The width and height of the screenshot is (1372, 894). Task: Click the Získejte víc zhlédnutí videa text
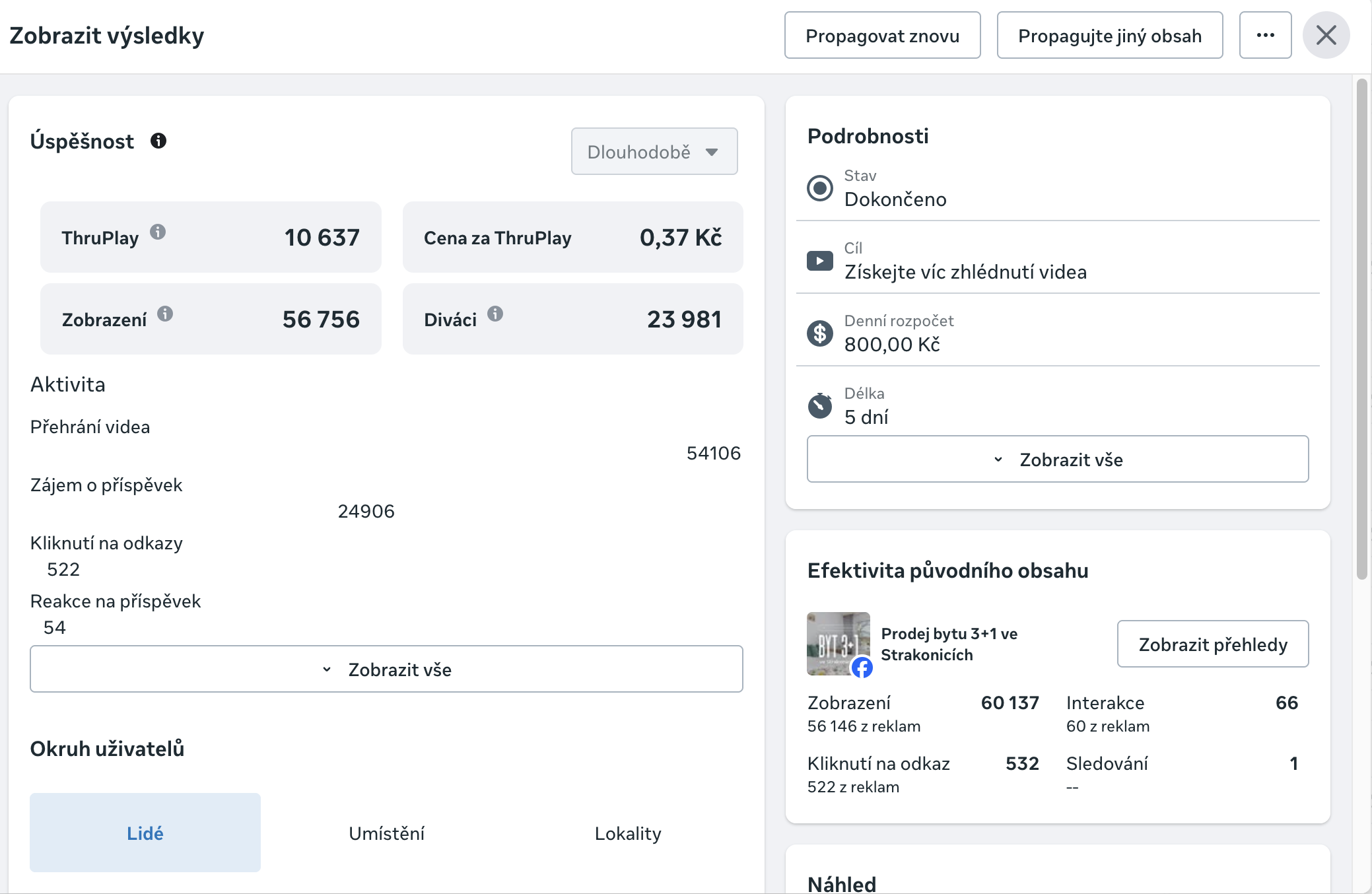[x=965, y=271]
